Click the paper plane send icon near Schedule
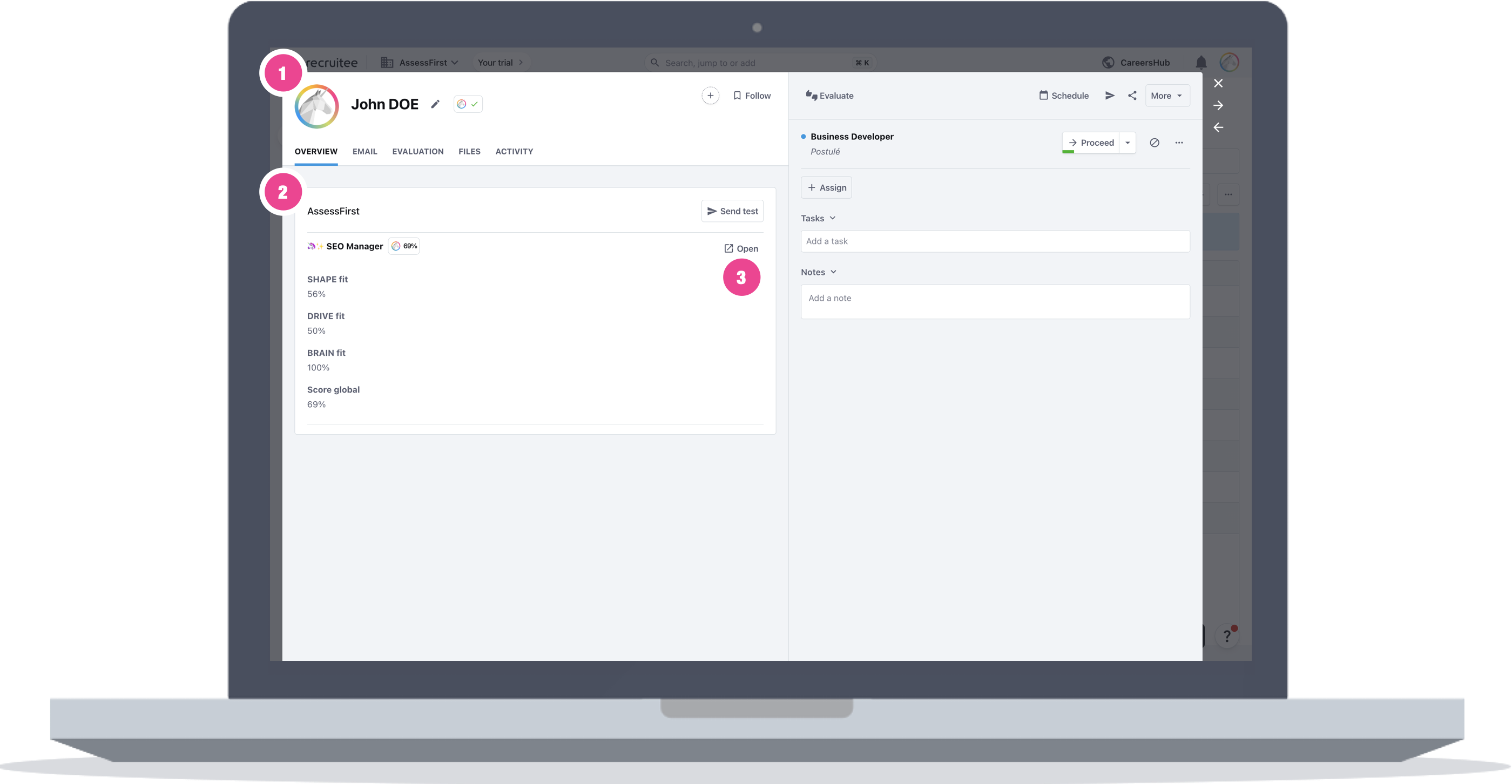The width and height of the screenshot is (1512, 784). pos(1109,96)
